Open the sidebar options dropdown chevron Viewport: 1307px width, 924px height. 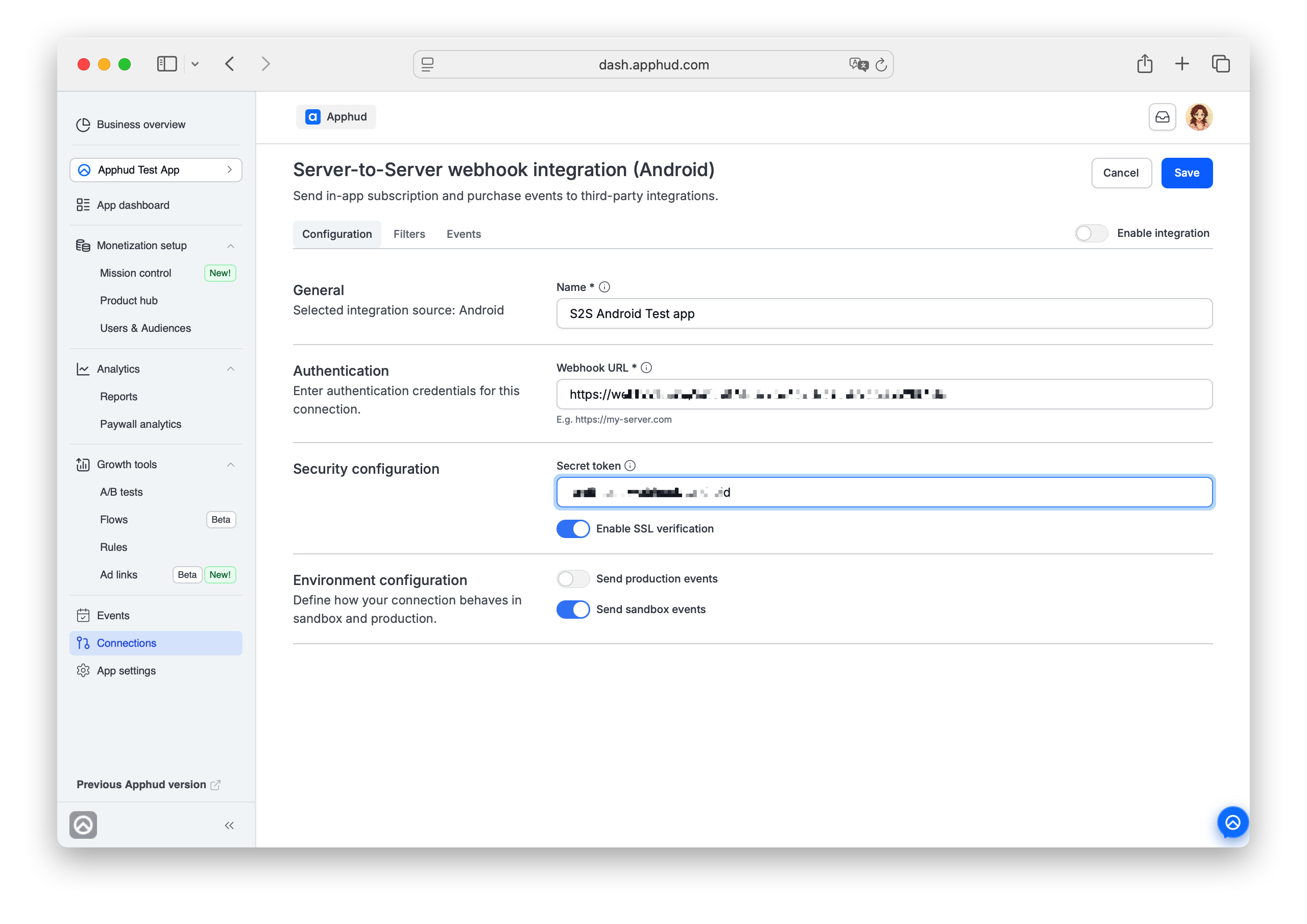195,64
